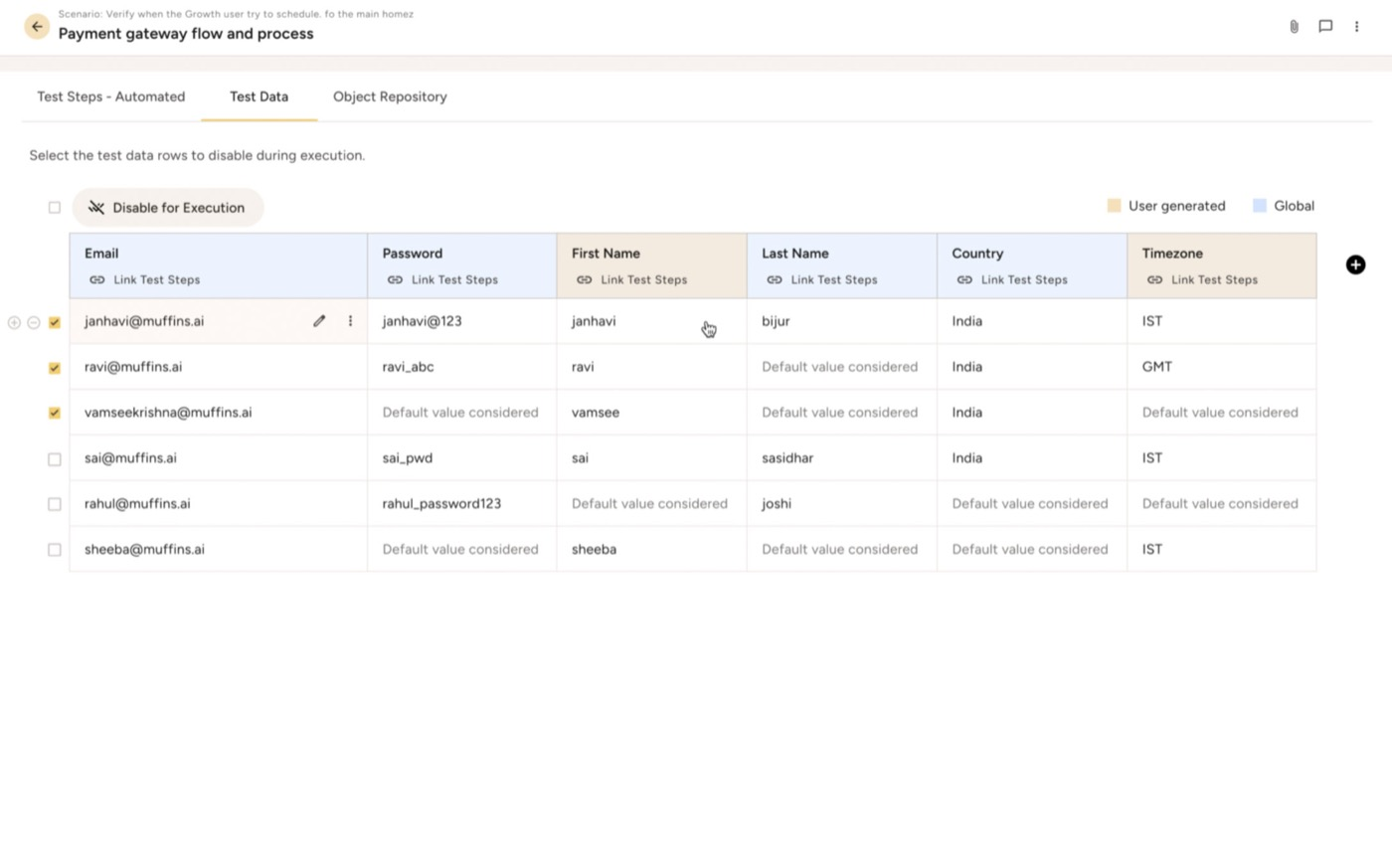Image resolution: width=1392 pixels, height=868 pixels.
Task: Click the User generated legend swatch
Action: (1114, 206)
